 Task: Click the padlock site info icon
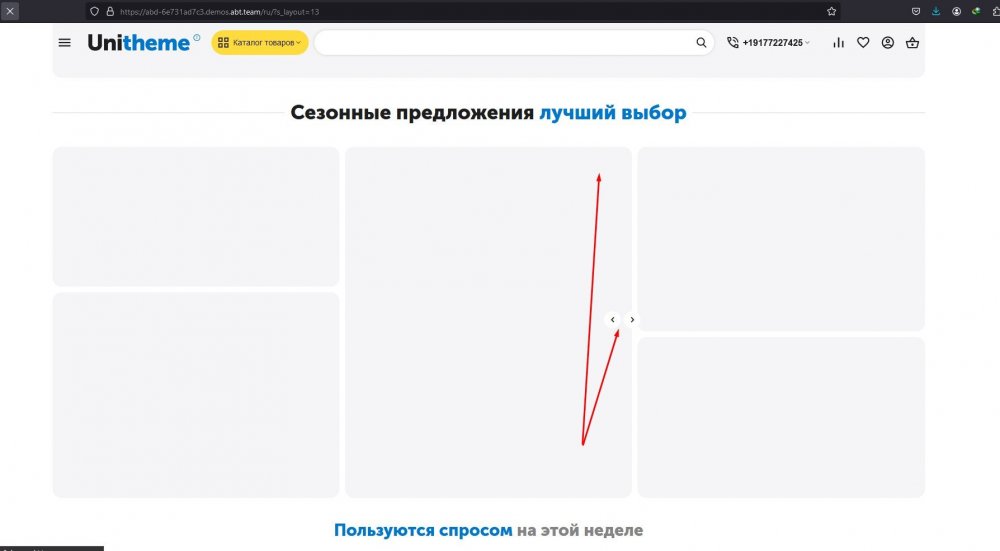(110, 11)
